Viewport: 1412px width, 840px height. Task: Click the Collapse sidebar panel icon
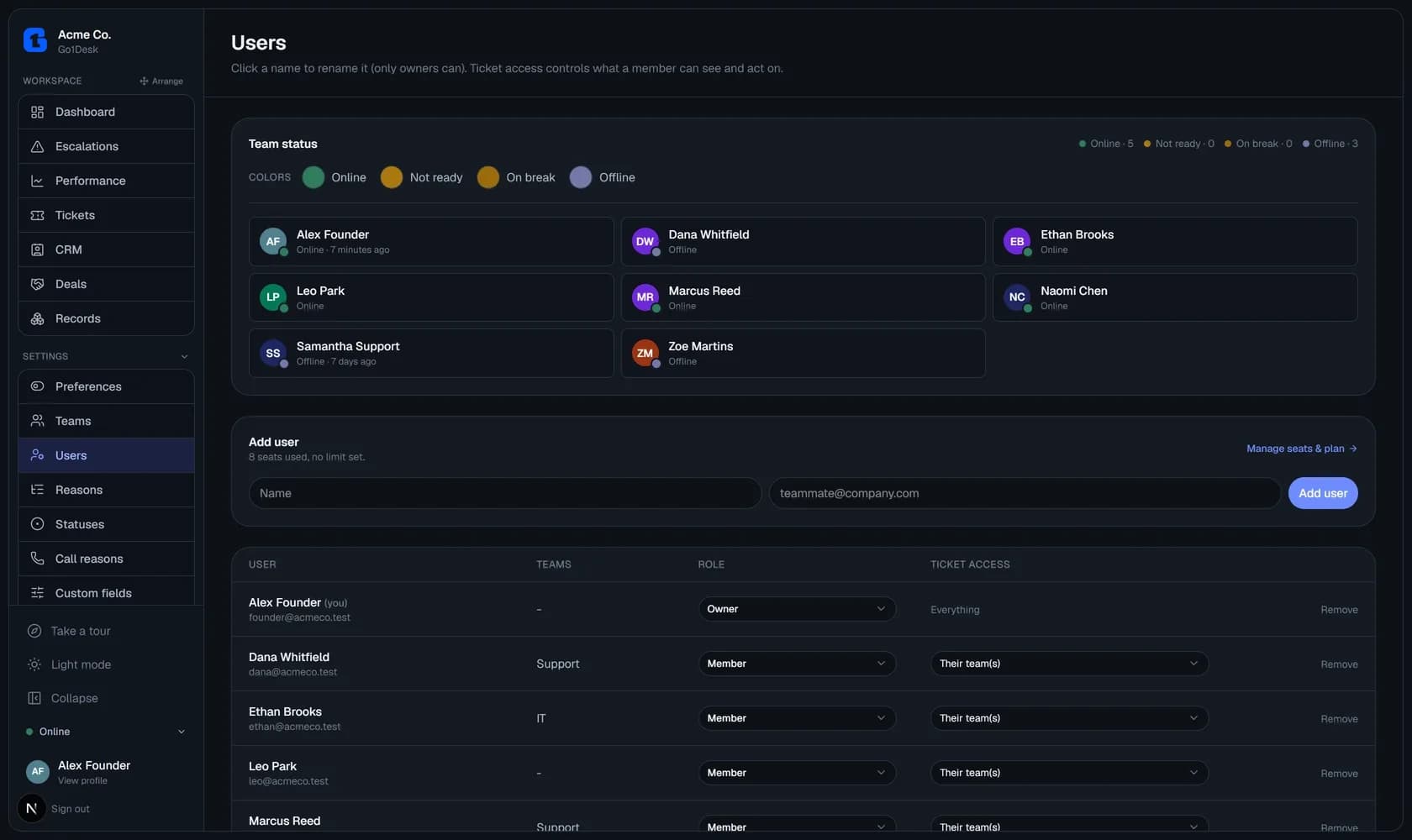34,698
